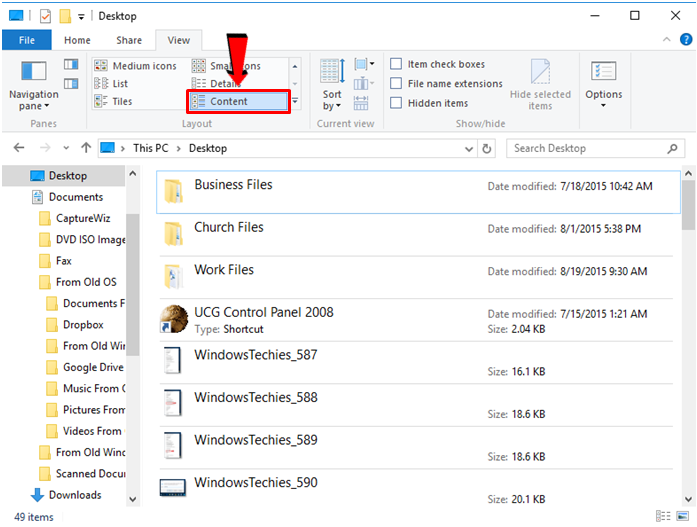Switch to details view status icon

coord(663,516)
